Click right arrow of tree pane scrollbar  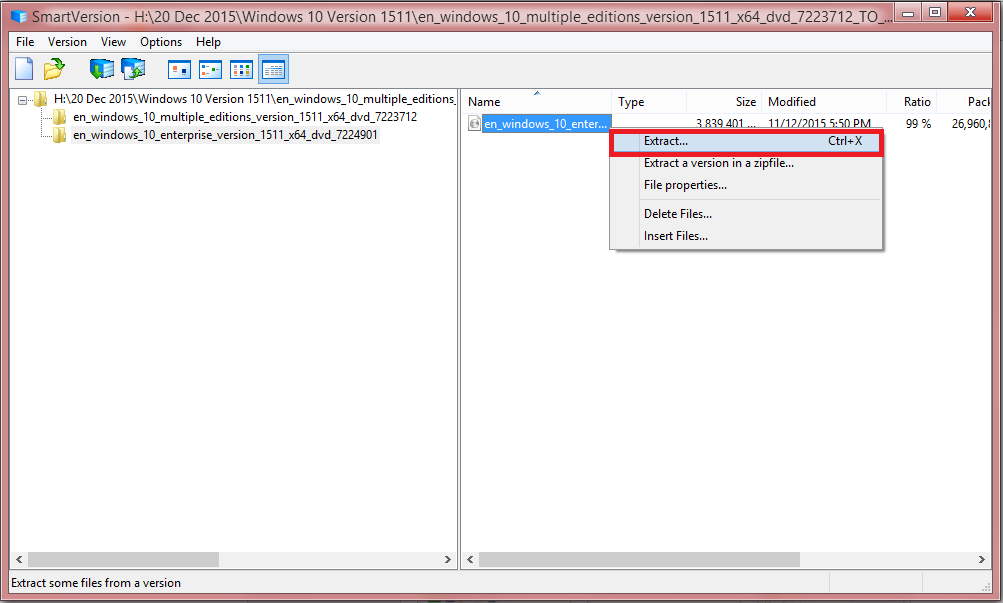(447, 560)
